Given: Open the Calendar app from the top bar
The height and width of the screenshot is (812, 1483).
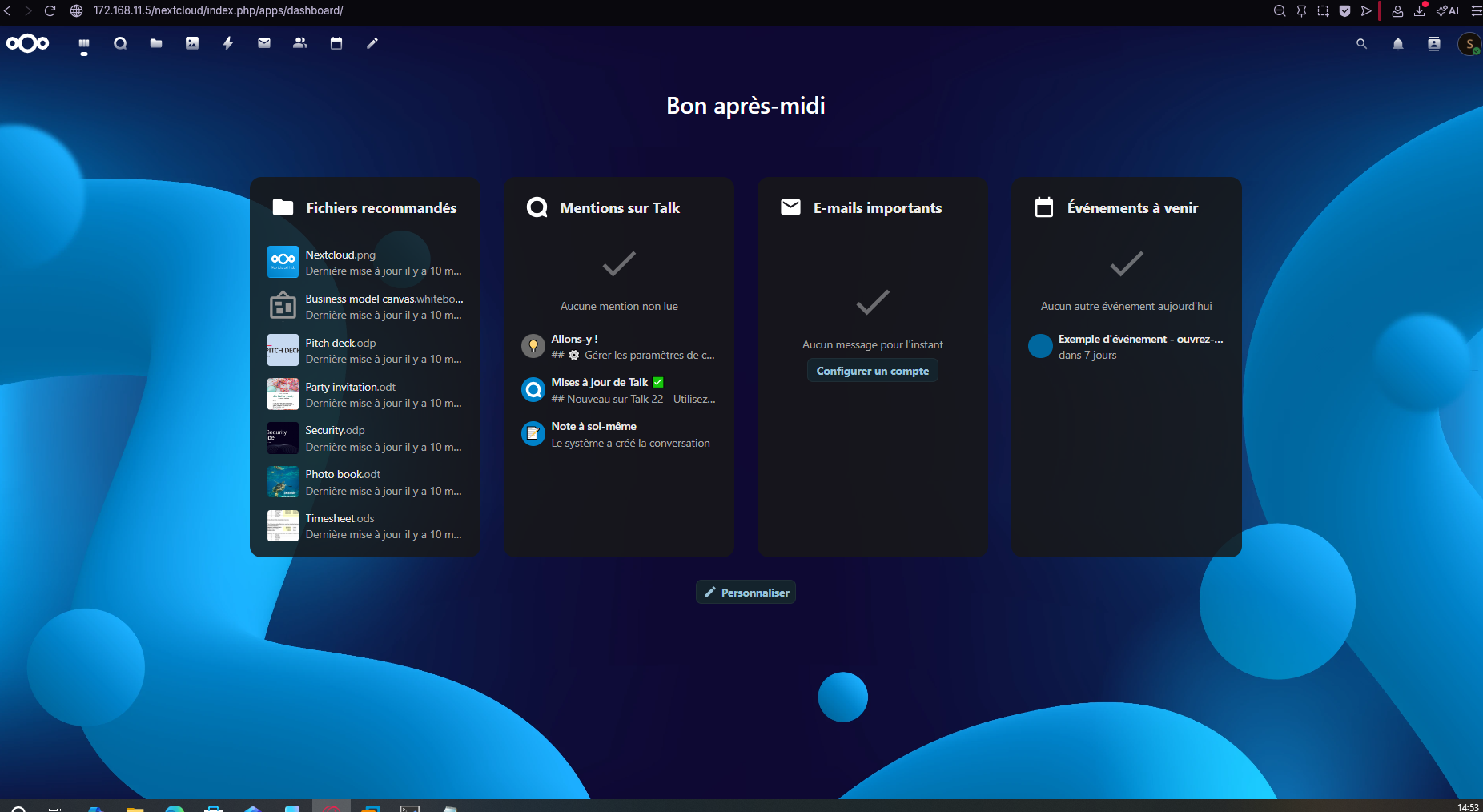Looking at the screenshot, I should point(336,44).
